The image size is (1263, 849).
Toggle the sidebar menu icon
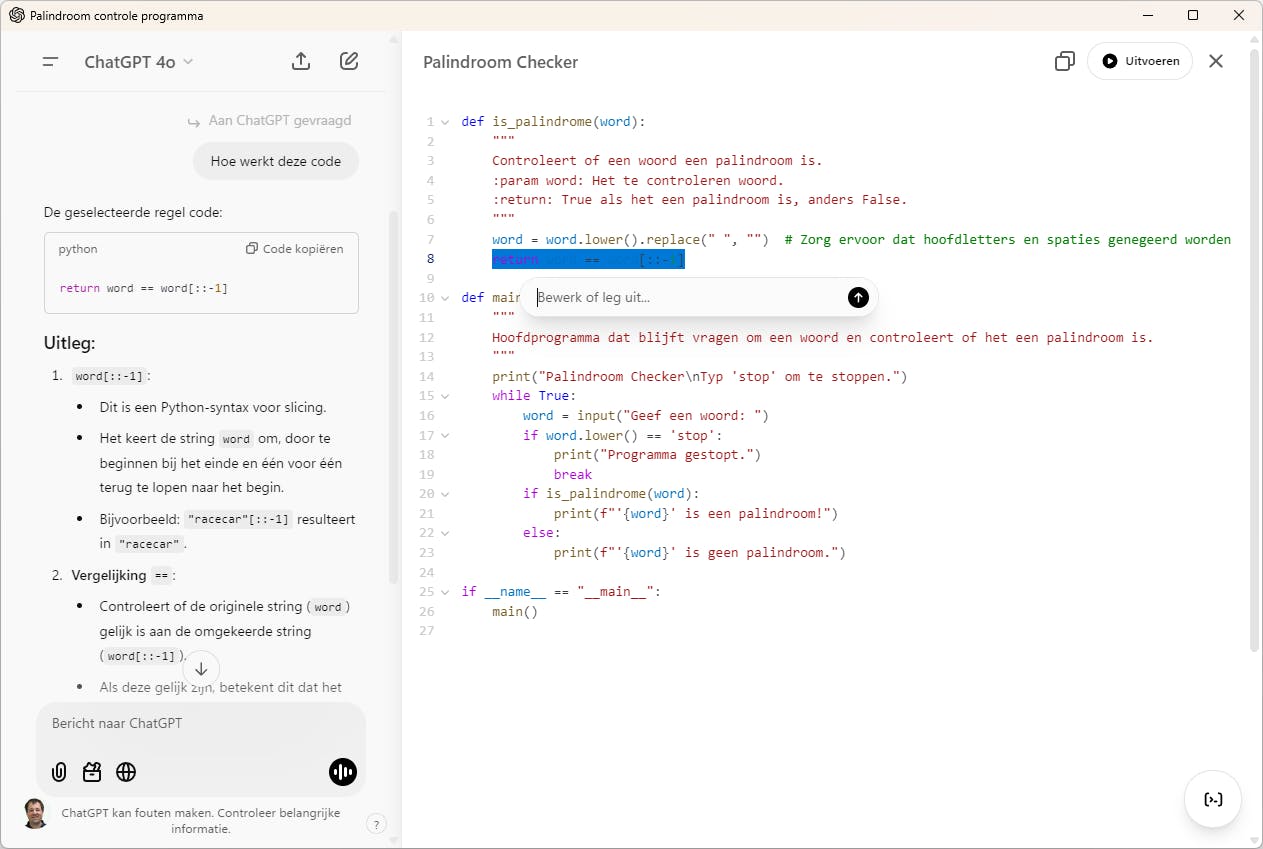click(x=50, y=62)
